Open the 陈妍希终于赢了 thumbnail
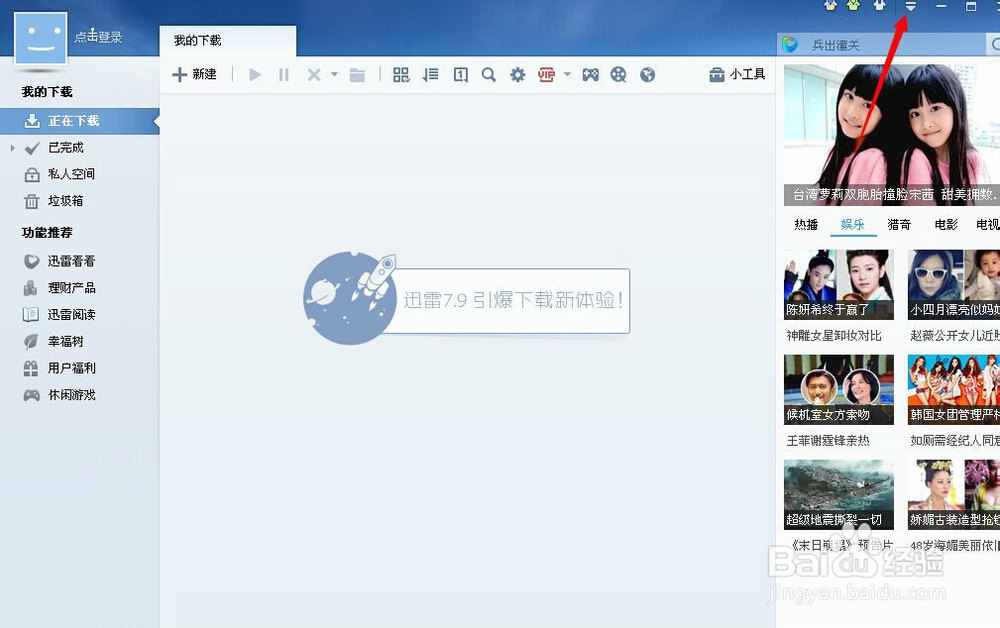Screen dimensions: 1000x628 click(839, 284)
